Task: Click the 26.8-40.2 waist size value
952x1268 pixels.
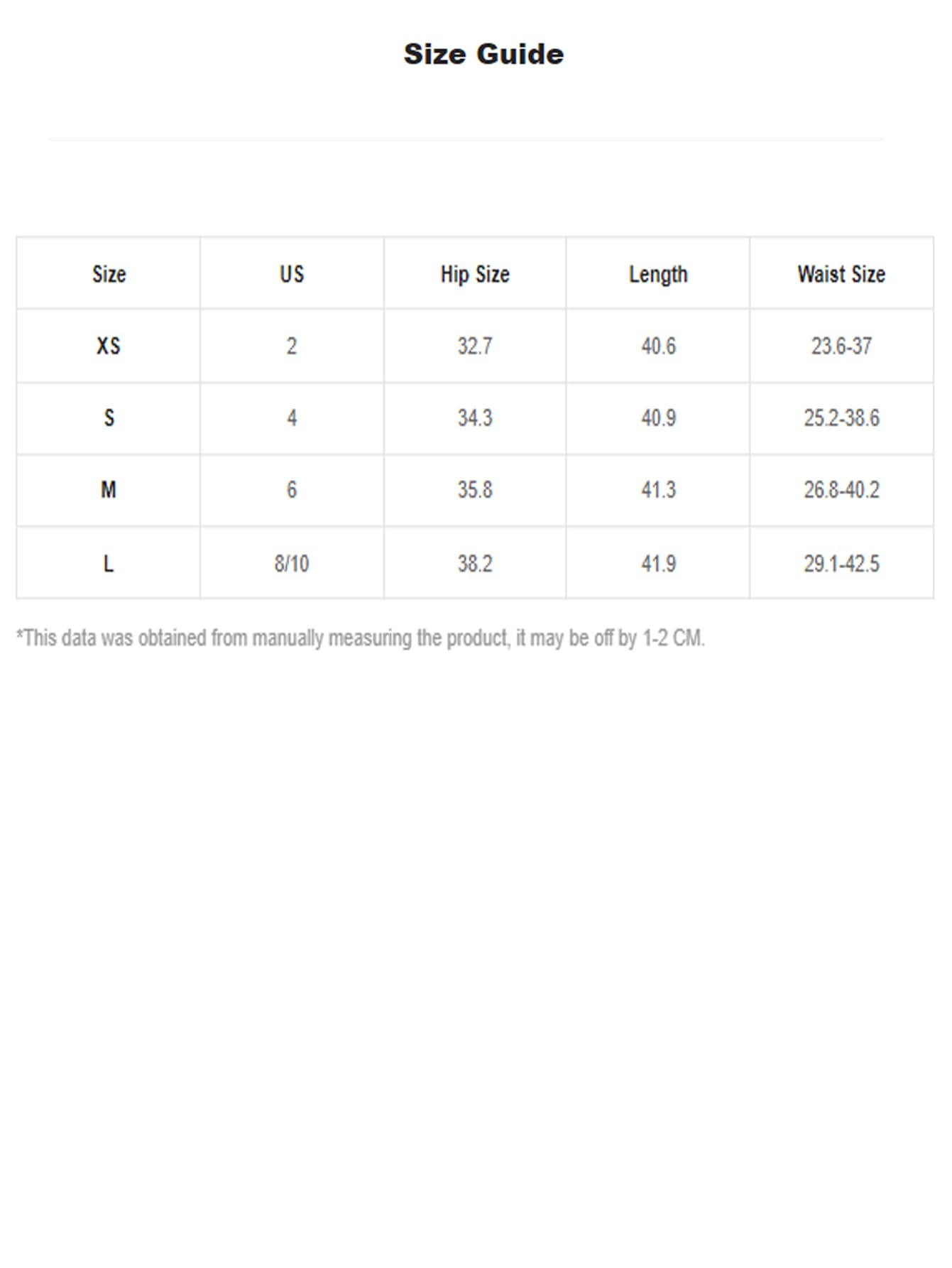Action: tap(841, 490)
